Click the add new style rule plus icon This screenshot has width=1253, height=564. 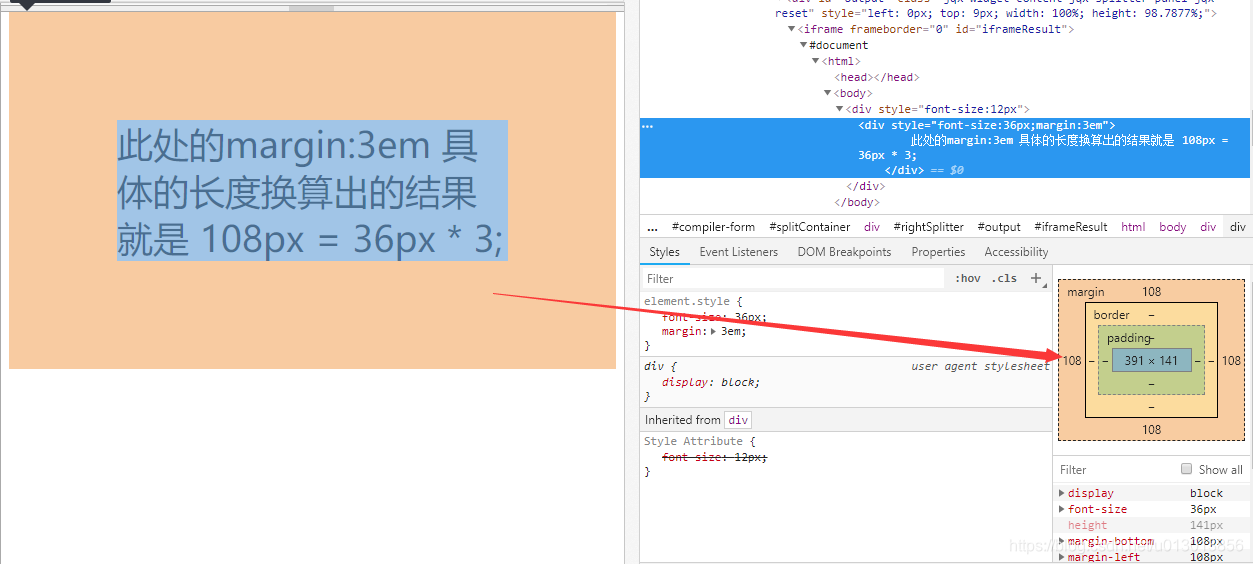[1036, 279]
